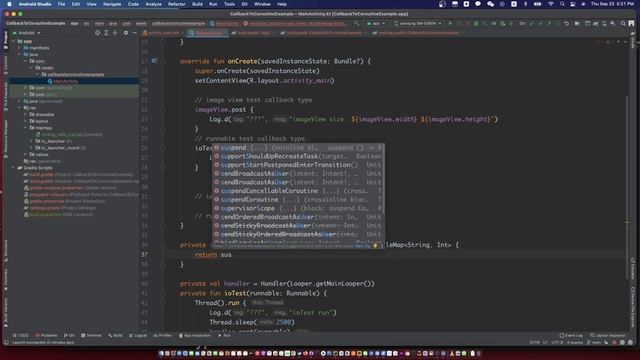Click the Undo arrow icon in the toolbar
This screenshot has height=360, width=640.
click(567, 23)
